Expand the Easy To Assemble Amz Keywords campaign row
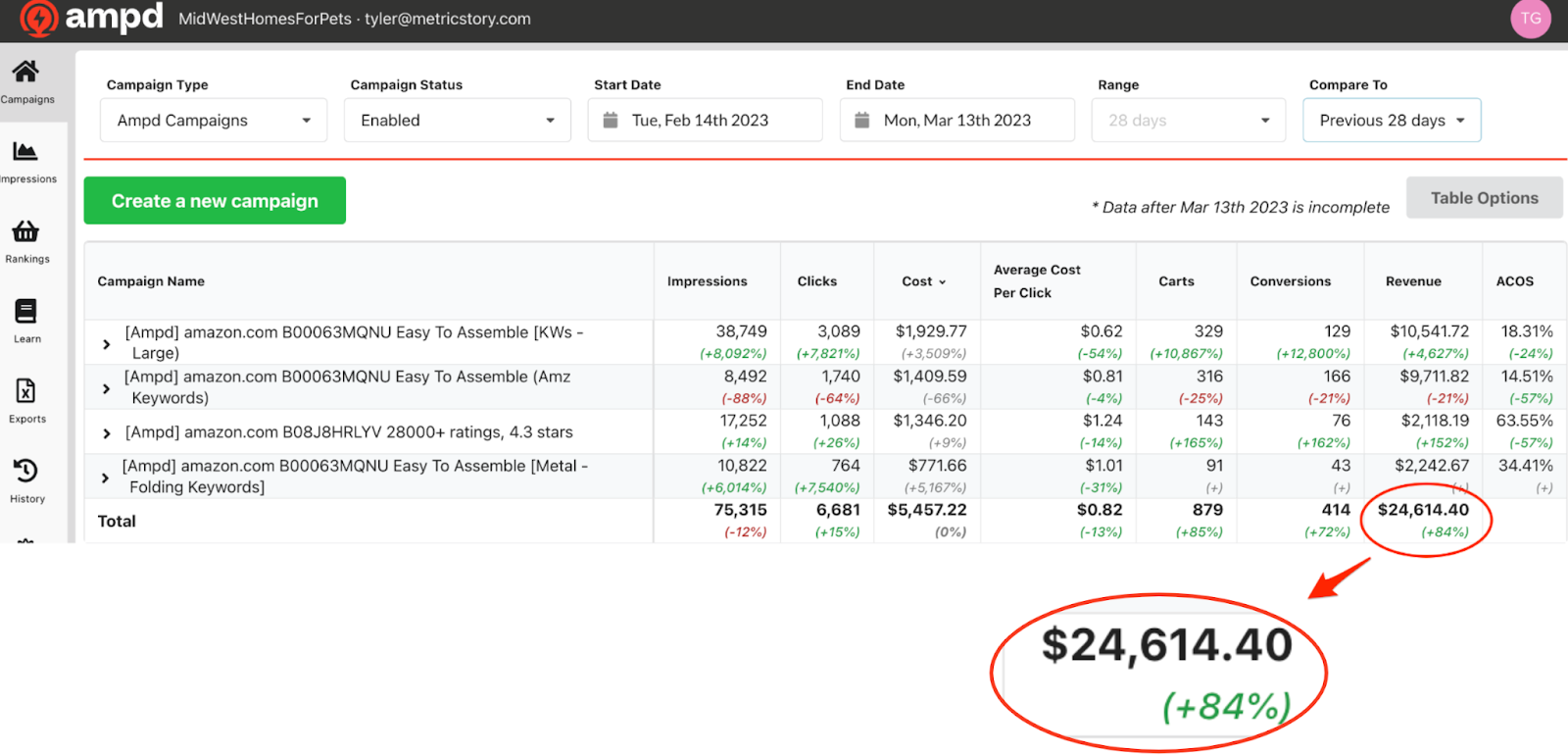This screenshot has height=755, width=1568. (x=107, y=388)
